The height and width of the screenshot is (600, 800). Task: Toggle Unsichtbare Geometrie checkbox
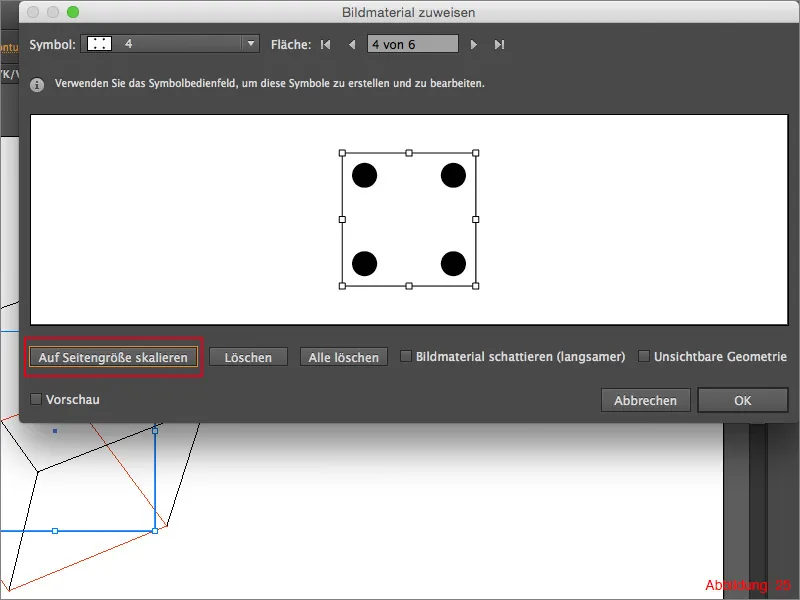tap(644, 356)
